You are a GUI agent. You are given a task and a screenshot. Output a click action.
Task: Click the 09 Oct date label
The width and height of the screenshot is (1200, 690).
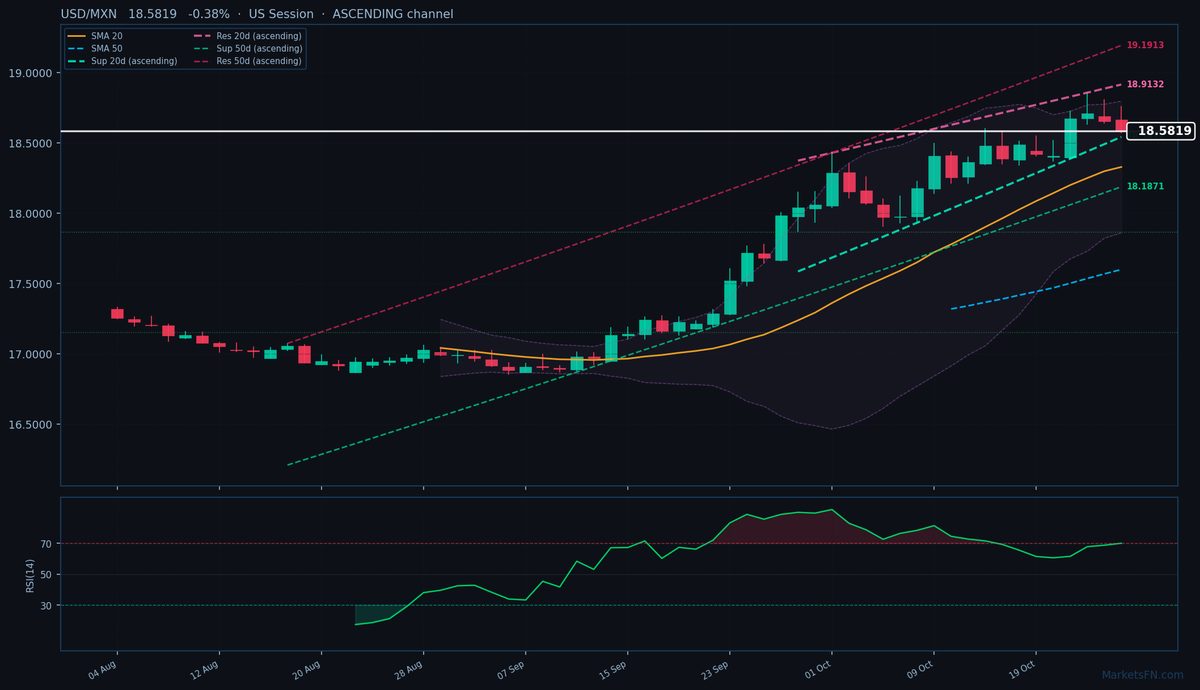(x=920, y=669)
